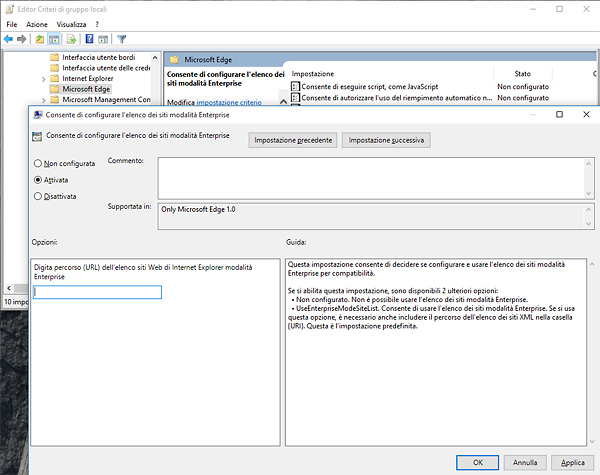Go back with the blue left arrow

coord(8,39)
